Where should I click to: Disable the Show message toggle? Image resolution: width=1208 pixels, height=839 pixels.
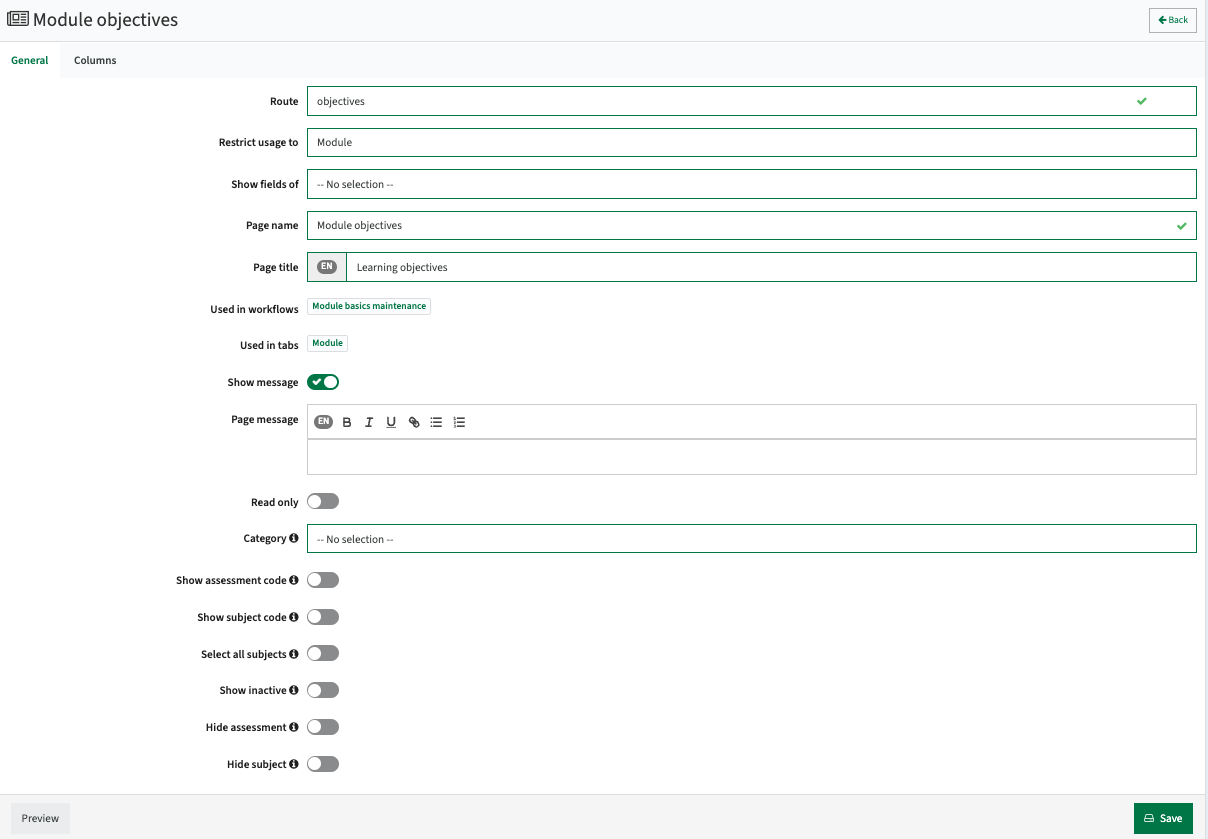323,382
